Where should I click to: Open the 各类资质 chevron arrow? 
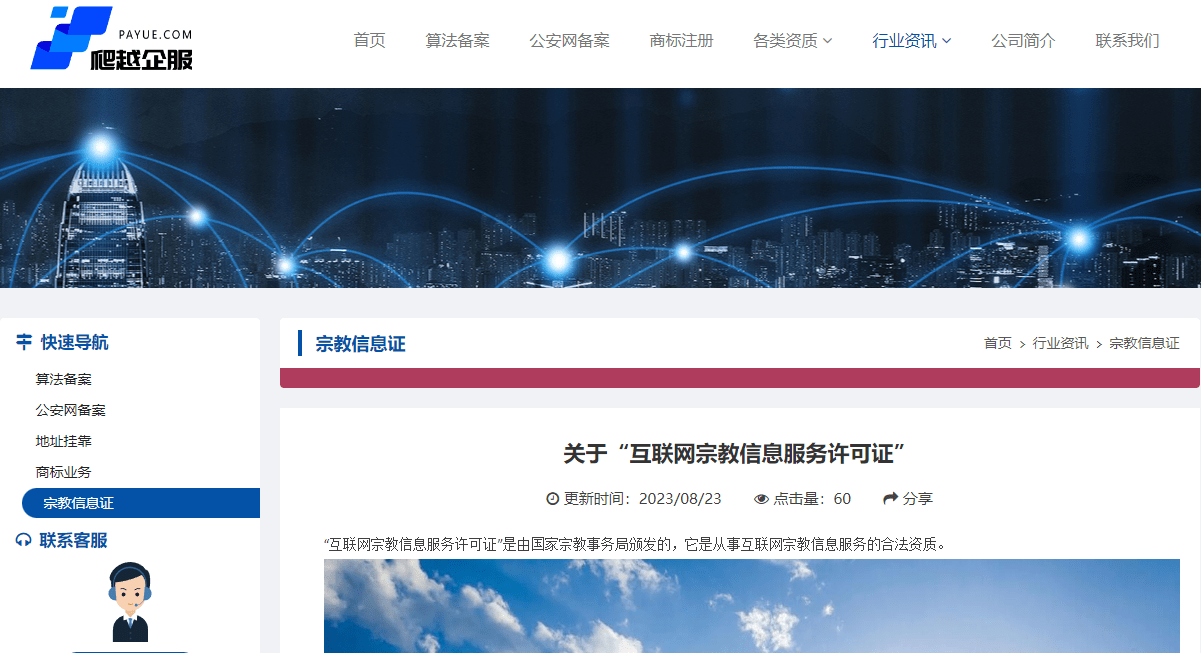click(x=829, y=41)
